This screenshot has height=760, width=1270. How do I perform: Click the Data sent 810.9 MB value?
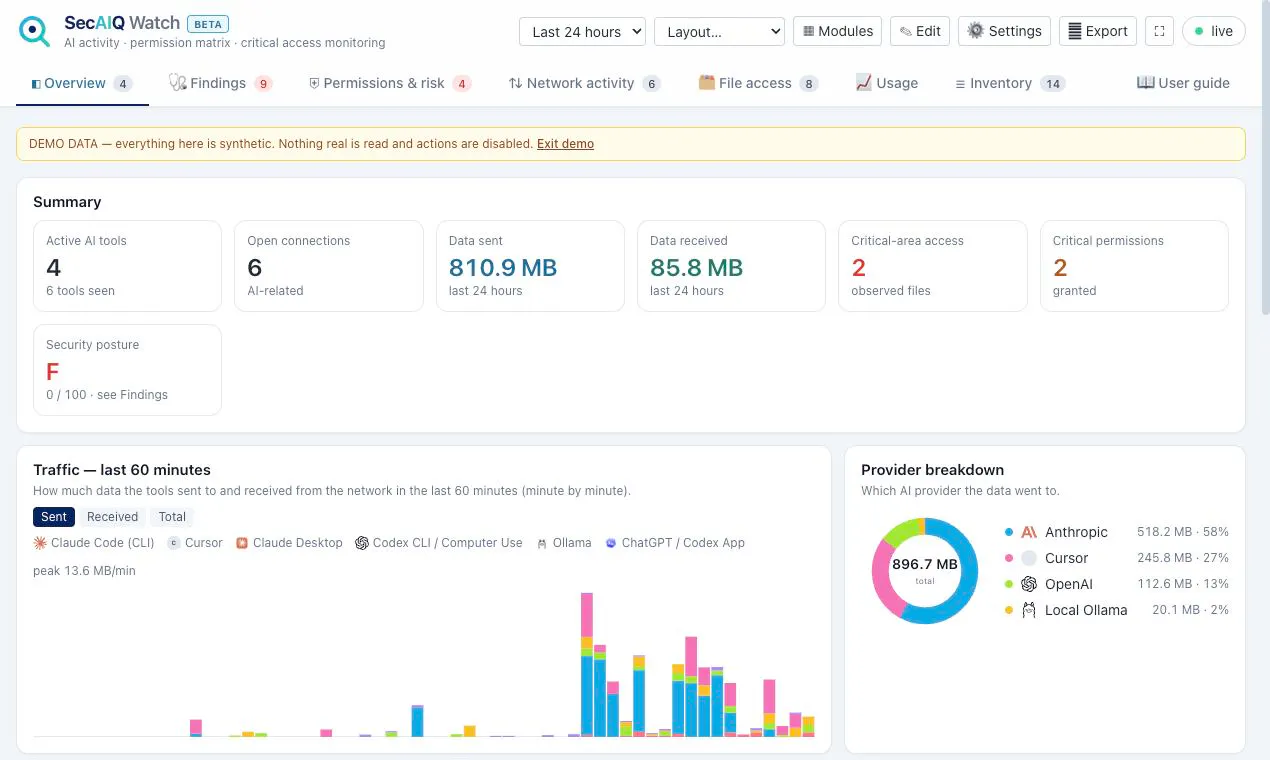tap(503, 268)
